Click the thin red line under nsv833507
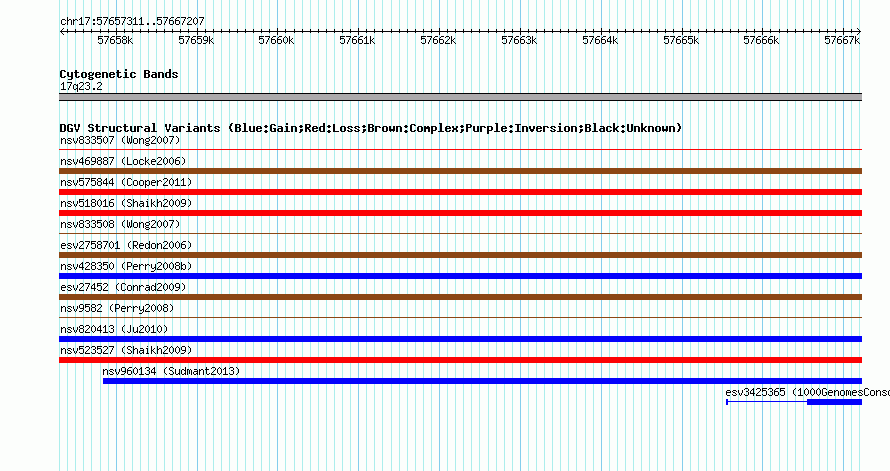 (x=460, y=149)
